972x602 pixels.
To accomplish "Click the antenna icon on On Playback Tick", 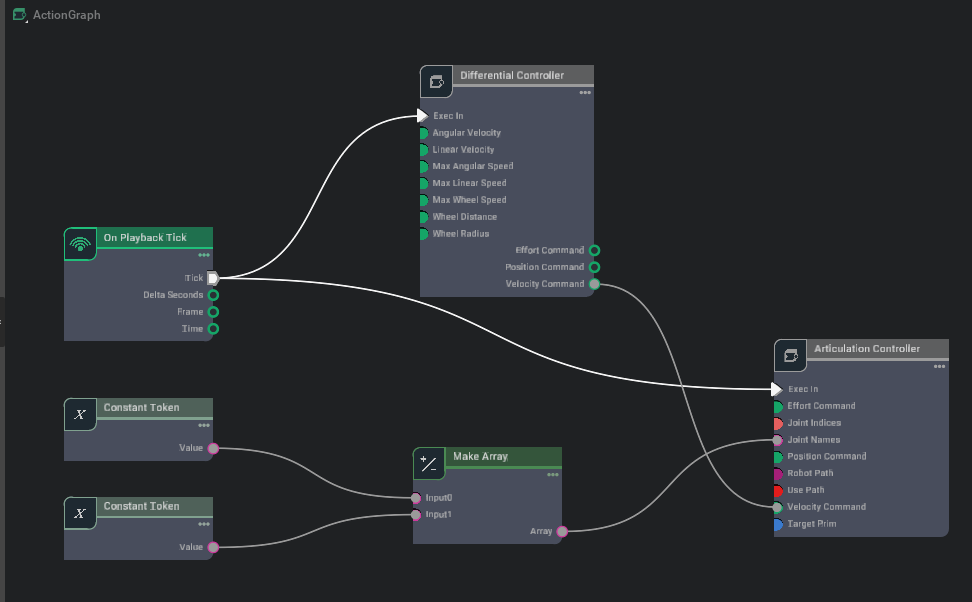I will point(80,243).
